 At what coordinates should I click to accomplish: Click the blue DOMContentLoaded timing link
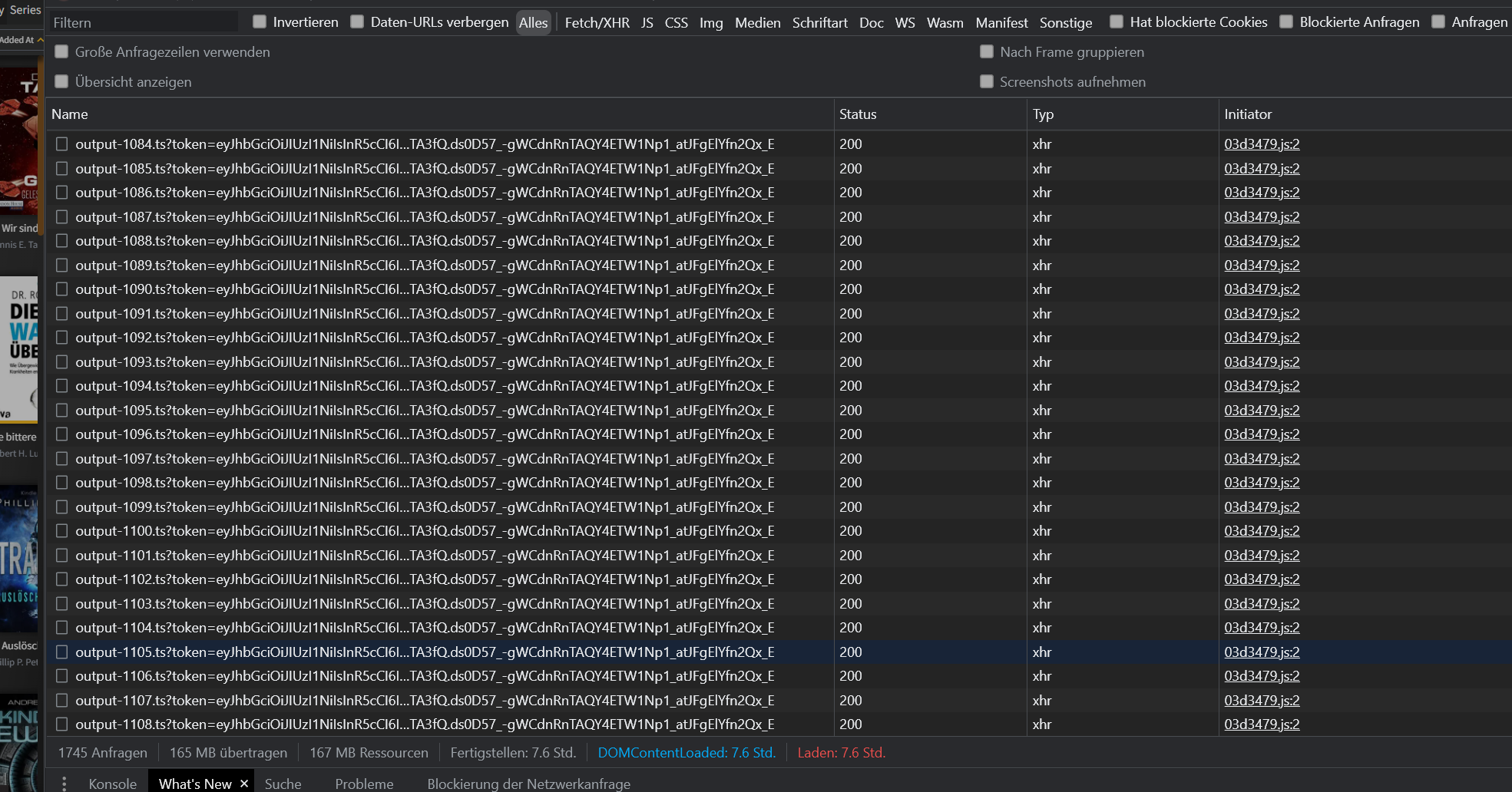click(x=687, y=752)
